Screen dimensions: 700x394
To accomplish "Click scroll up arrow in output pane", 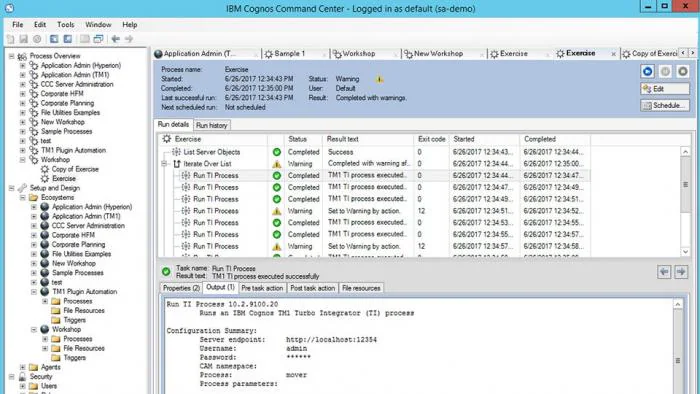I will pyautogui.click(x=678, y=304).
